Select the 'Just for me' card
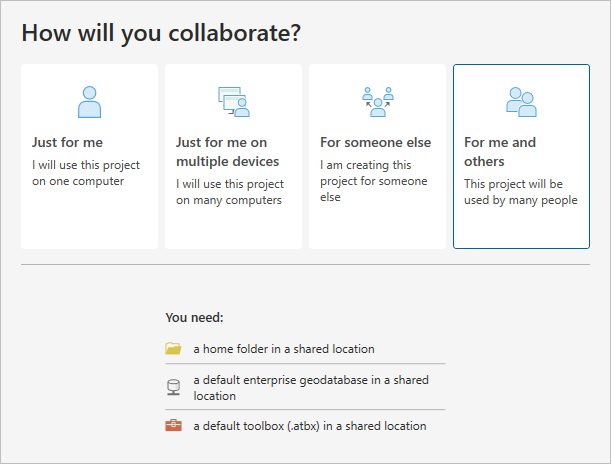The image size is (611, 464). pos(89,156)
